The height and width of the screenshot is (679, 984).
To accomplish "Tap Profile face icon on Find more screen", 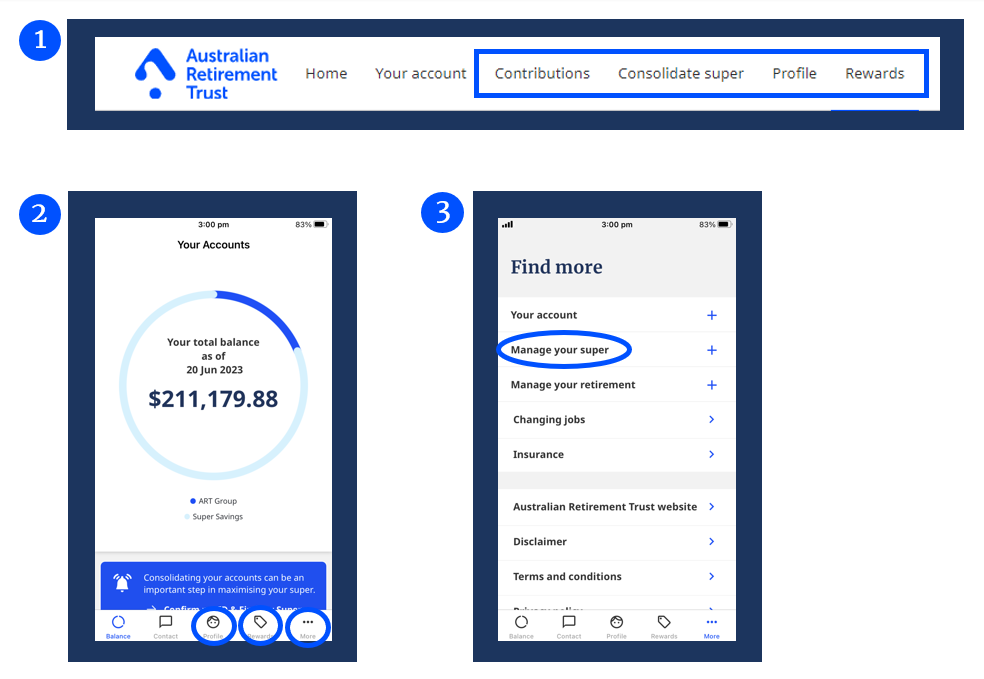I will [x=617, y=622].
